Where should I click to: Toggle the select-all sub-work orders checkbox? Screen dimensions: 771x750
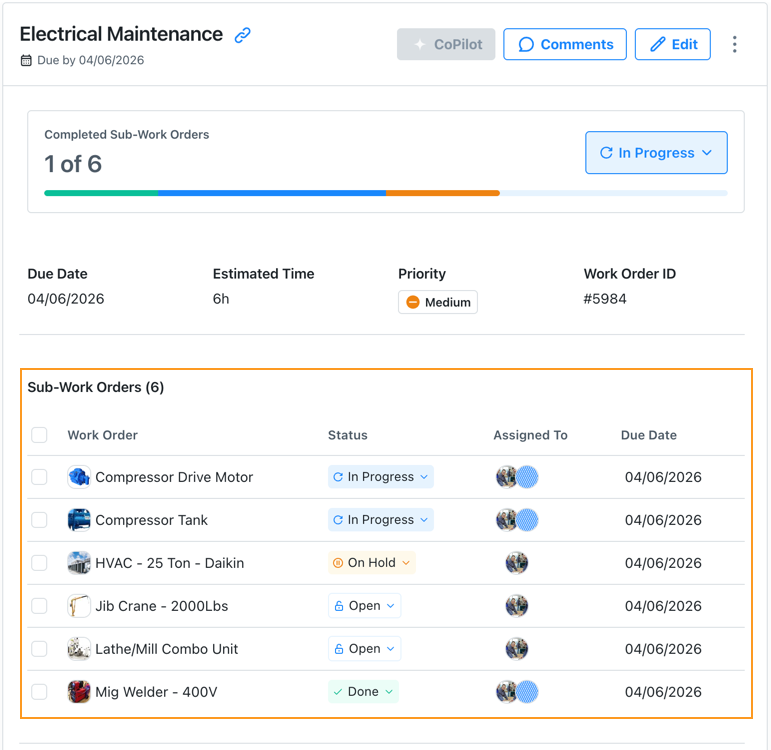coord(39,435)
